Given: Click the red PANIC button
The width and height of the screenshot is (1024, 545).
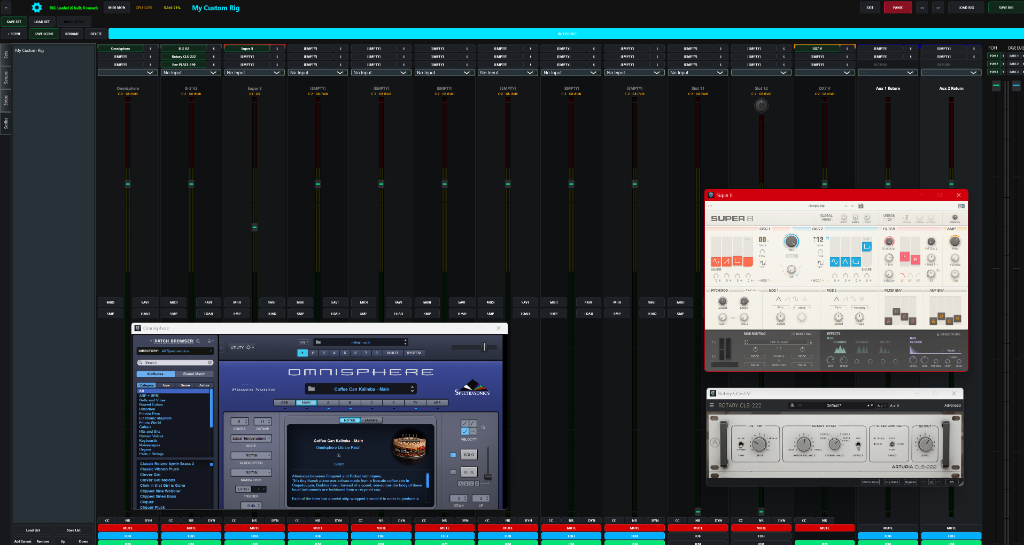Looking at the screenshot, I should (898, 7).
